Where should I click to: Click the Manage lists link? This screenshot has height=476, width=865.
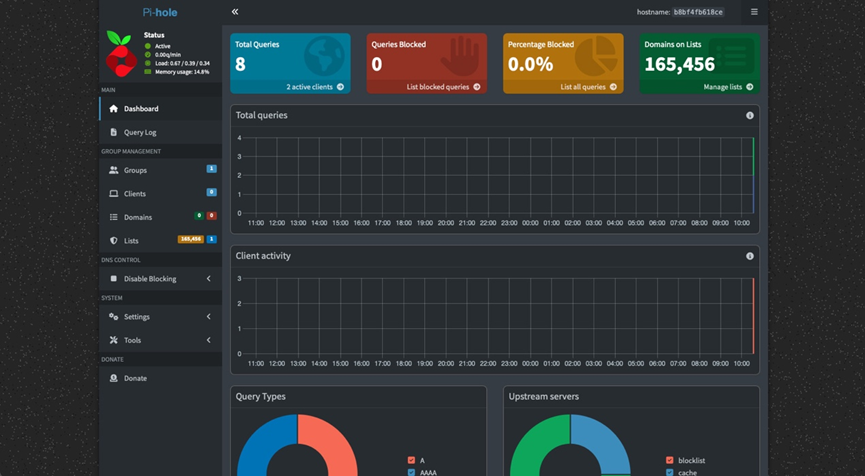click(x=727, y=87)
